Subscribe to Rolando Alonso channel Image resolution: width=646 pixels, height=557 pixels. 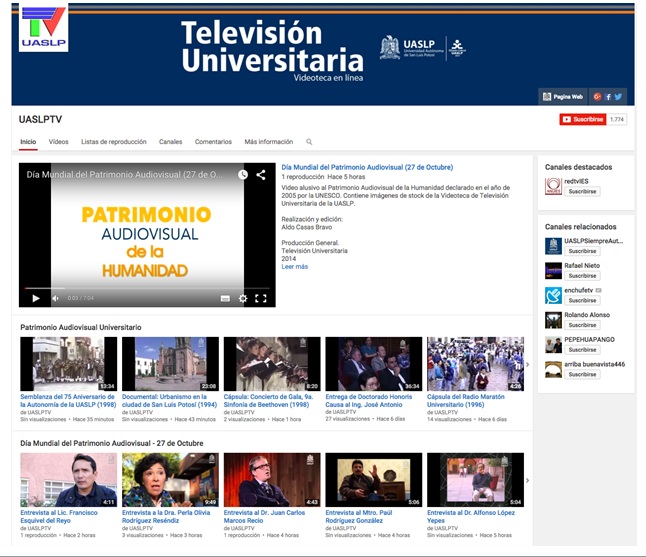[583, 325]
